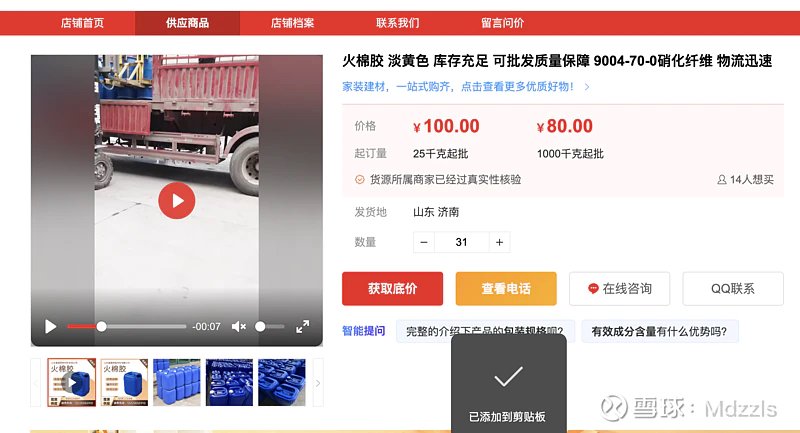Open the chevron after the blue promo link
800x433 pixels.
click(x=587, y=87)
